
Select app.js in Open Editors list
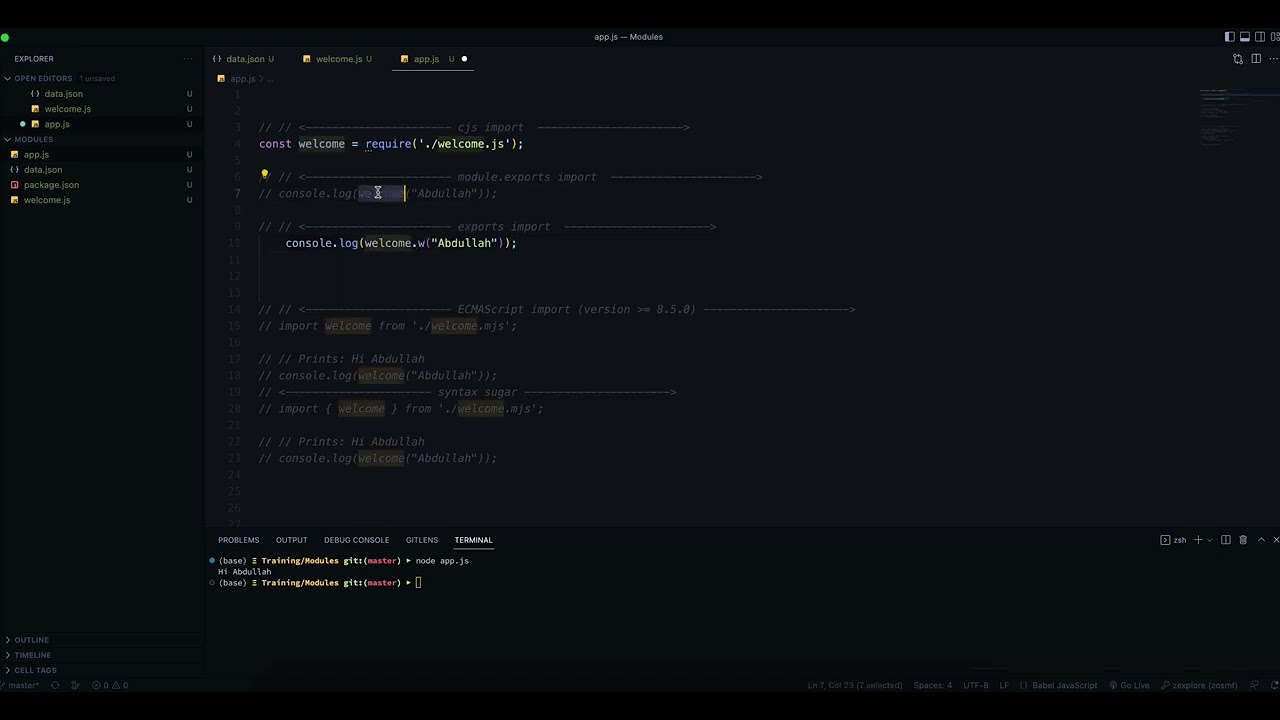(x=100, y=124)
